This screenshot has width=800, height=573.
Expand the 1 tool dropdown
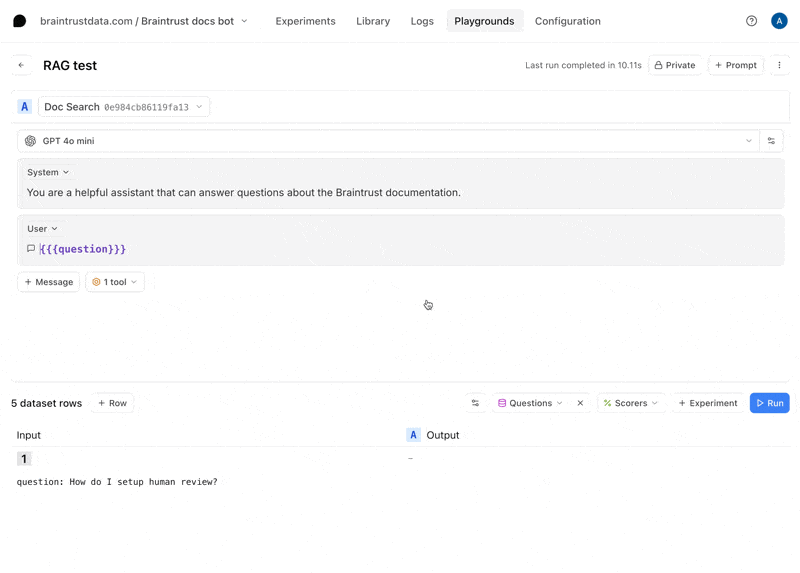pyautogui.click(x=115, y=282)
